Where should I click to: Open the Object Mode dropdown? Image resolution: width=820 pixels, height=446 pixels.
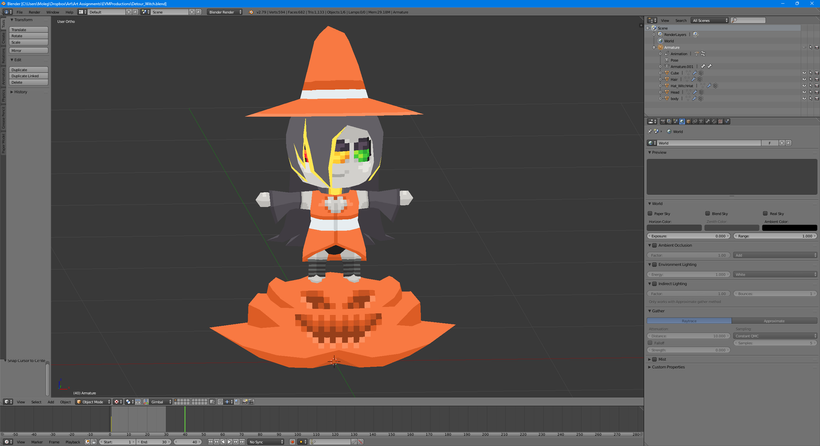(x=93, y=402)
